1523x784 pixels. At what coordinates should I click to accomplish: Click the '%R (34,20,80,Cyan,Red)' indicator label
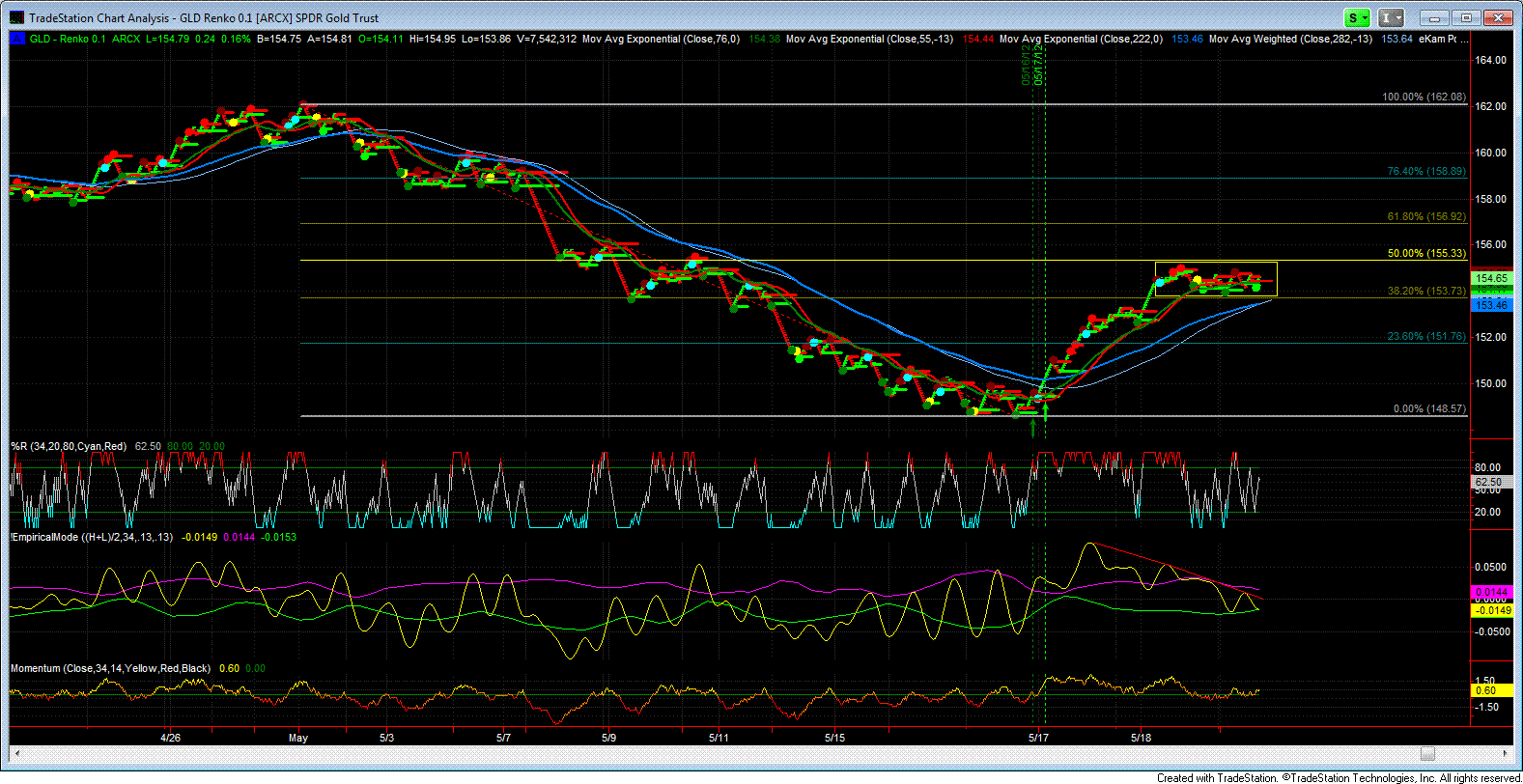click(69, 446)
